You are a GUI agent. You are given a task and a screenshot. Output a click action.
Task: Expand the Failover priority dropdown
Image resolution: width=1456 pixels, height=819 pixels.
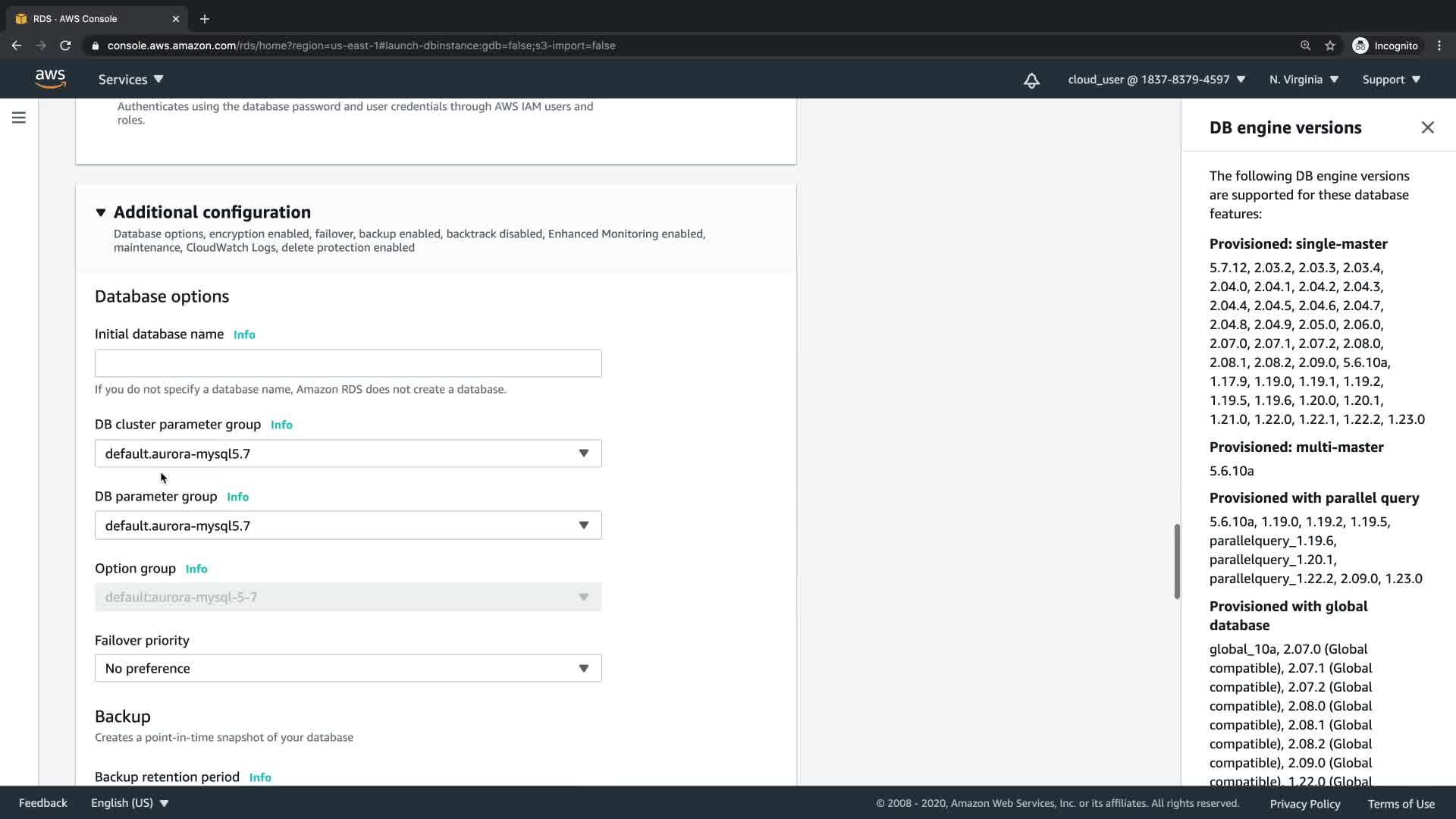[348, 668]
